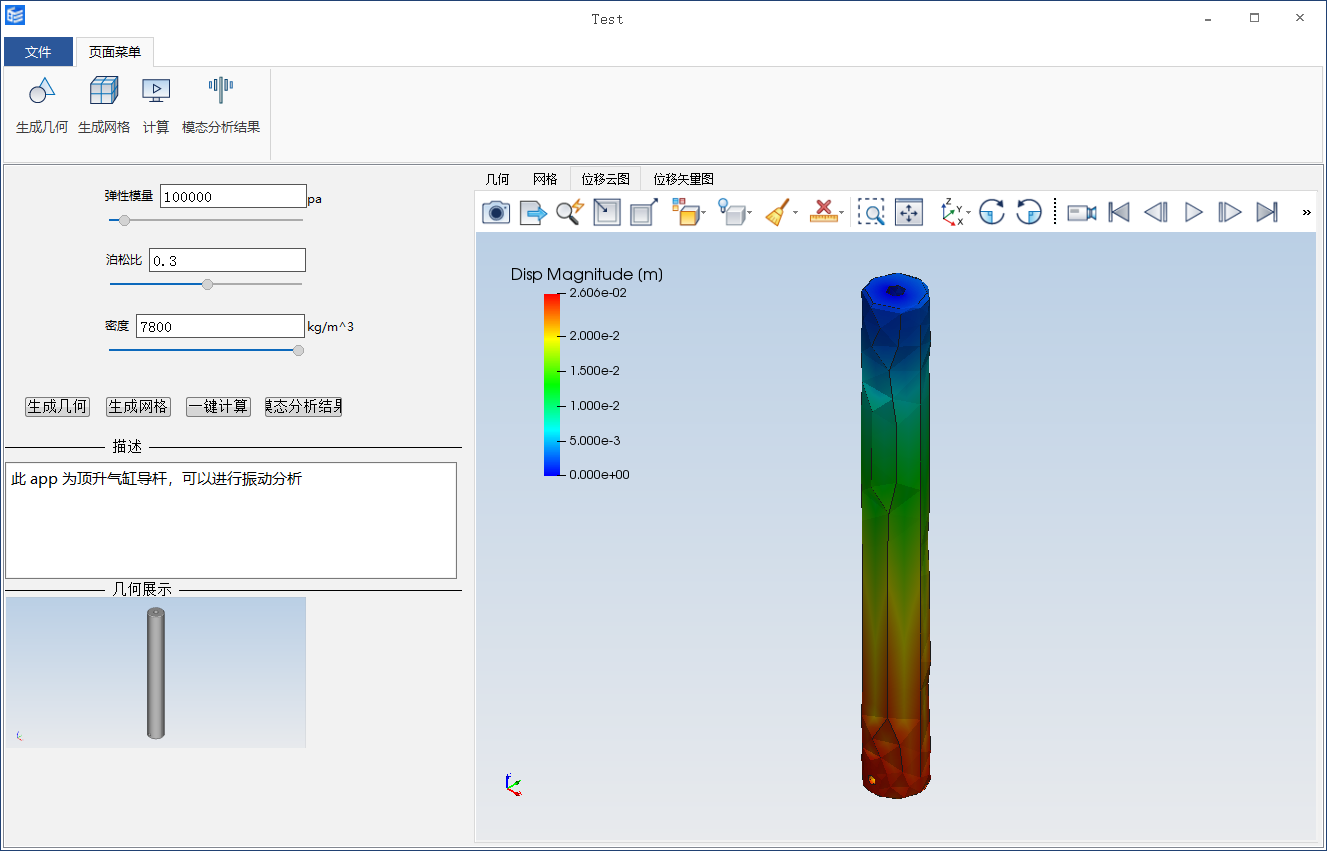
Task: Open dropdown arrow next to ruler icon
Action: (842, 213)
